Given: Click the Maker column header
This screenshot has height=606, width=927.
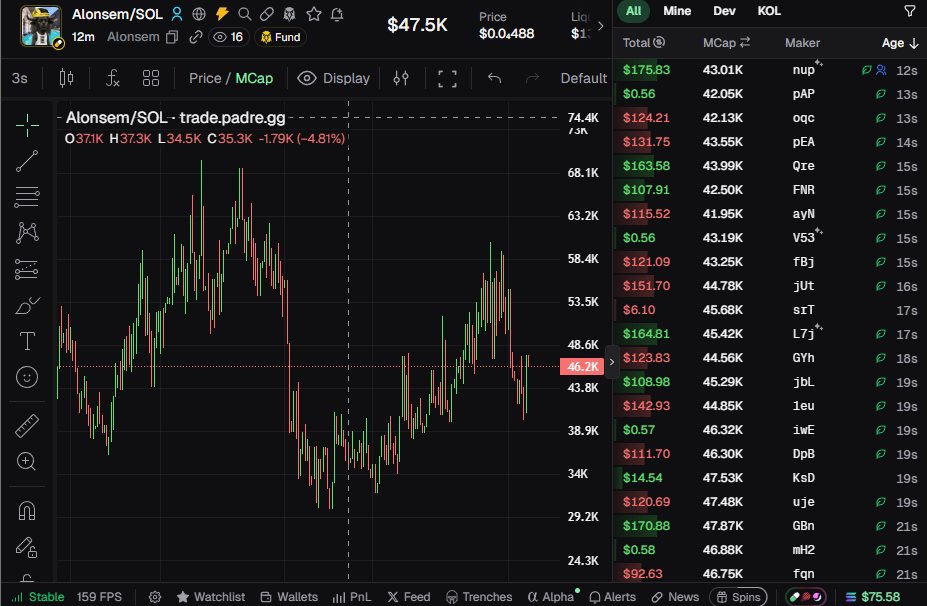Looking at the screenshot, I should tap(802, 43).
